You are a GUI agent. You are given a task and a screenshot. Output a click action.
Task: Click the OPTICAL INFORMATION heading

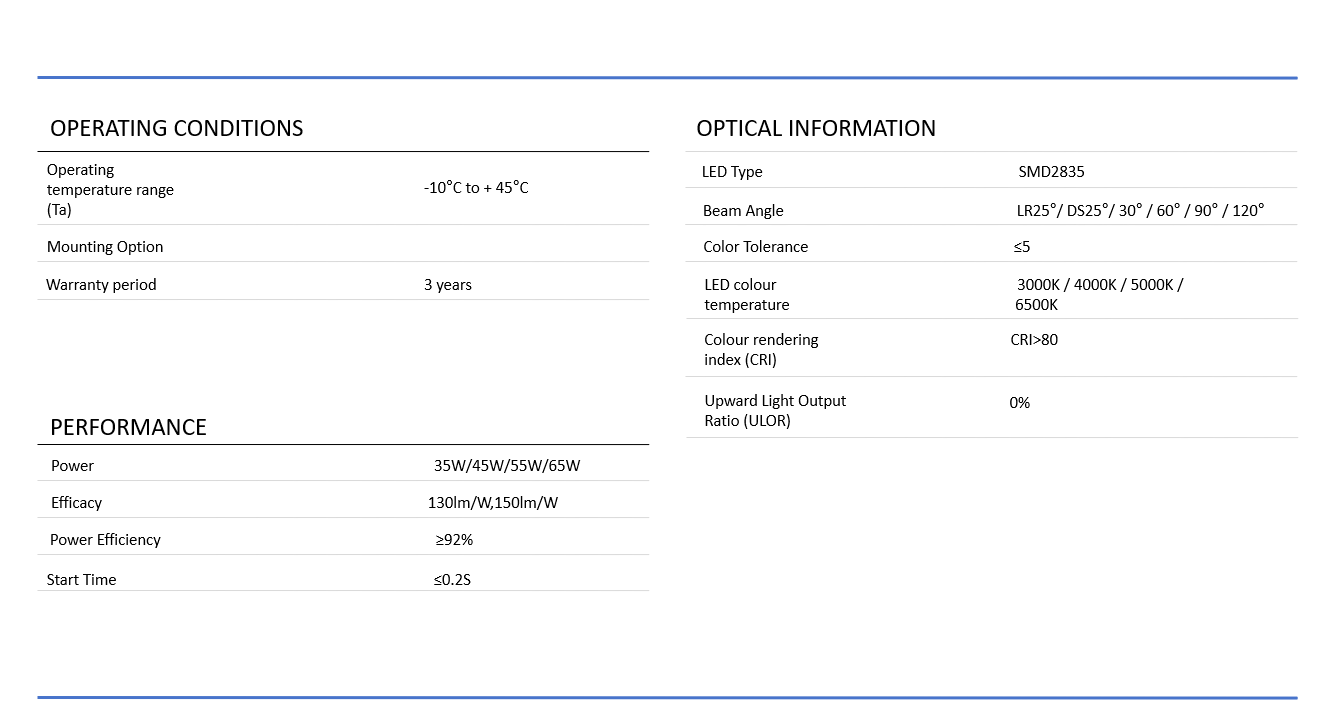tap(816, 128)
